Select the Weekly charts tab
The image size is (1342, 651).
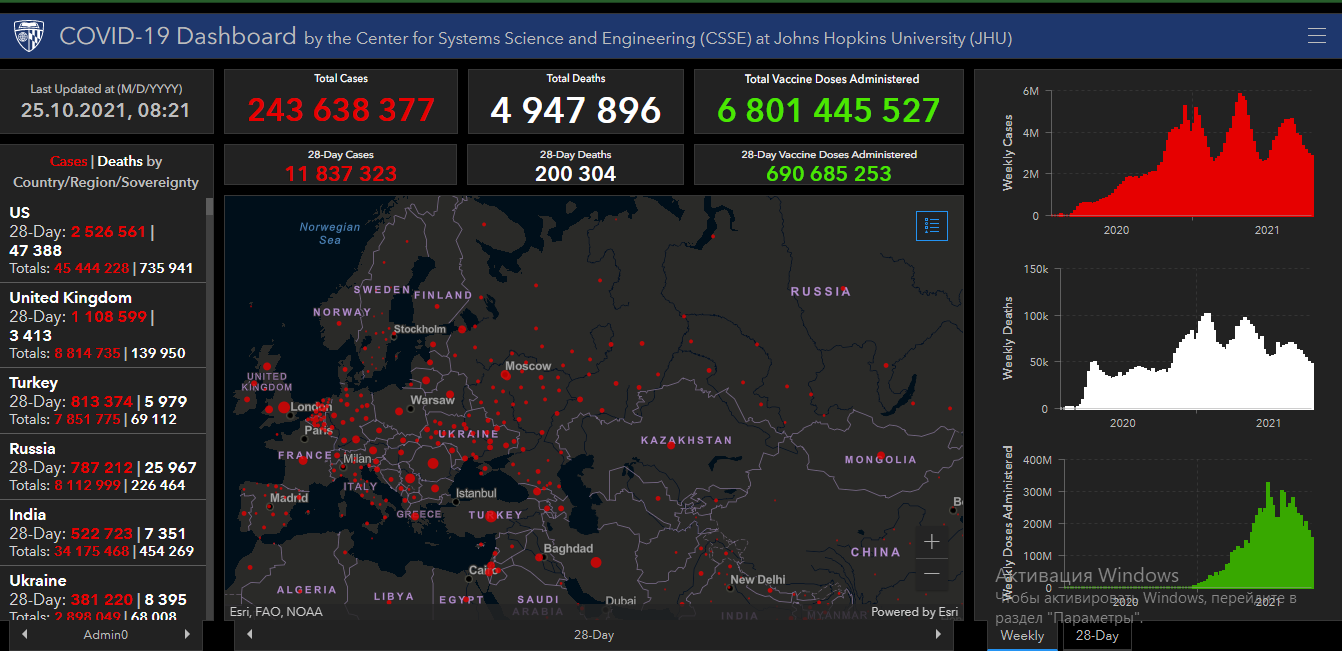pyautogui.click(x=1022, y=636)
